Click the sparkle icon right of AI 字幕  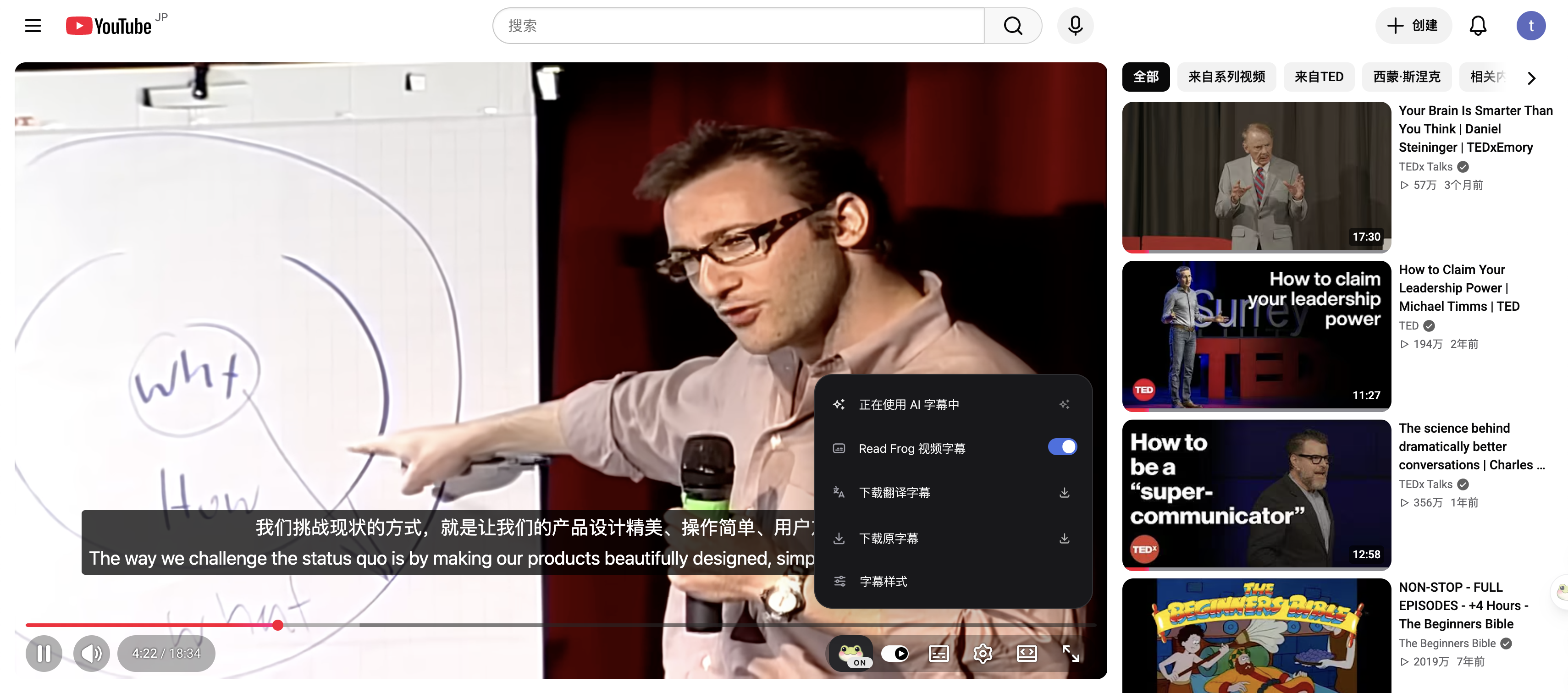point(1064,404)
